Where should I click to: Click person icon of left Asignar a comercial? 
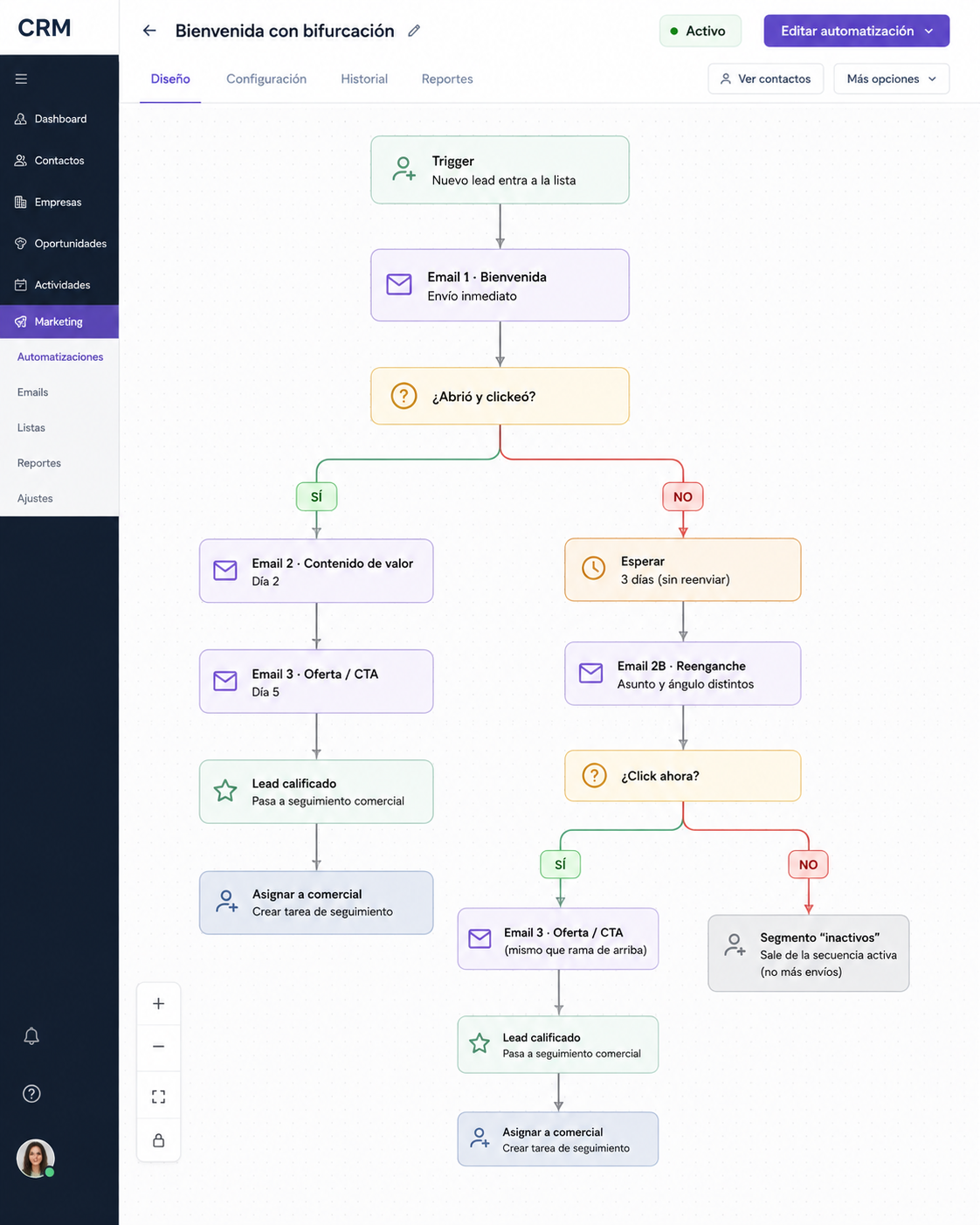click(x=227, y=901)
